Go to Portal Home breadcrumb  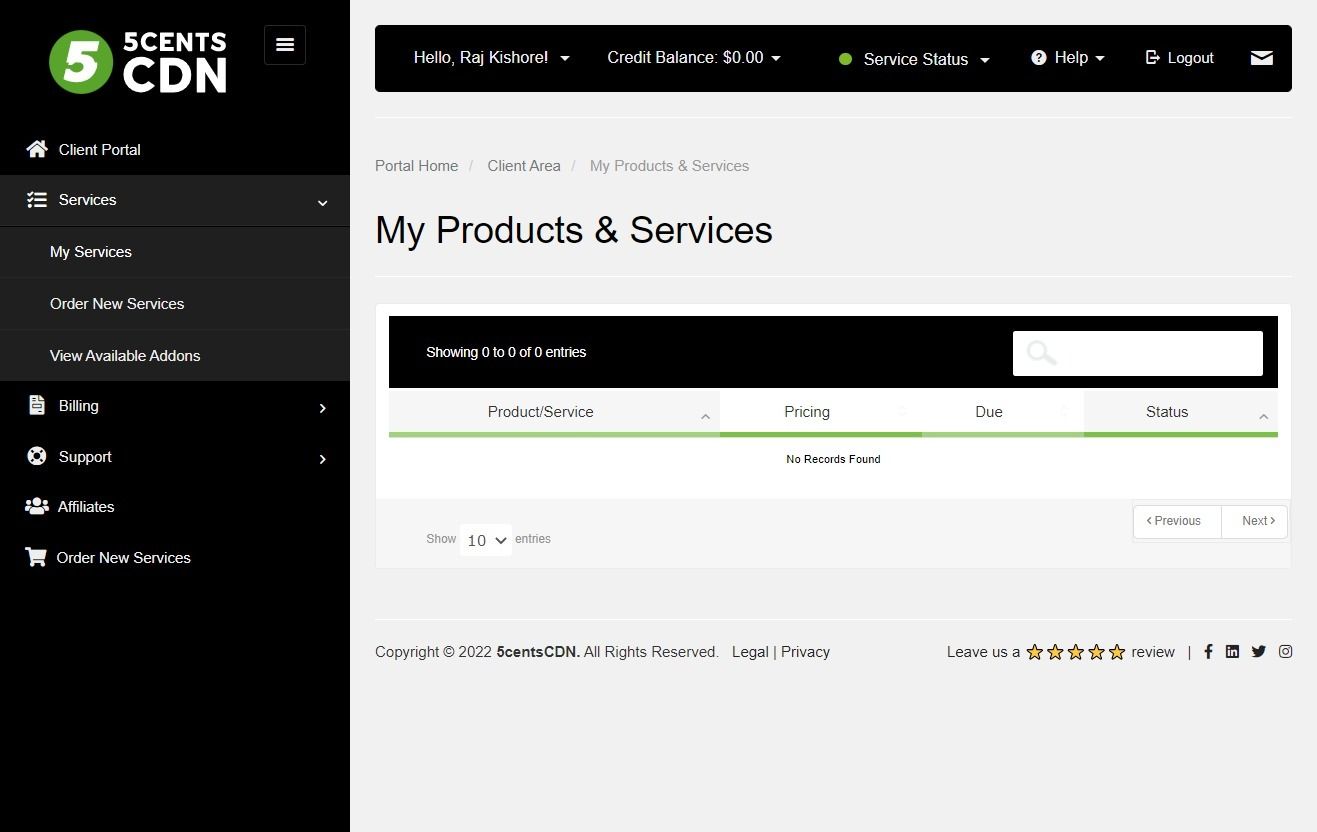(416, 166)
